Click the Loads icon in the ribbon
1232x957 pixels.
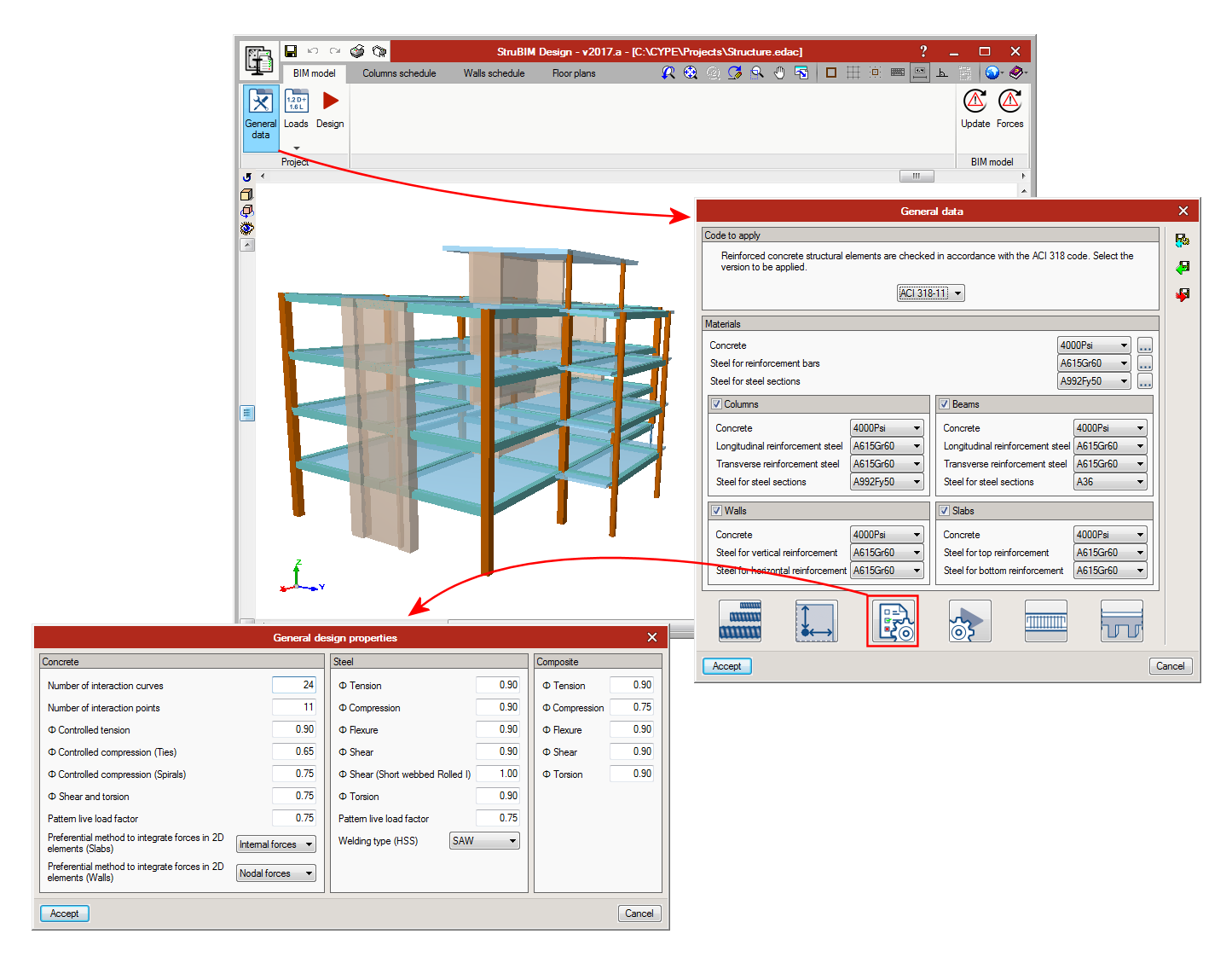pyautogui.click(x=296, y=110)
